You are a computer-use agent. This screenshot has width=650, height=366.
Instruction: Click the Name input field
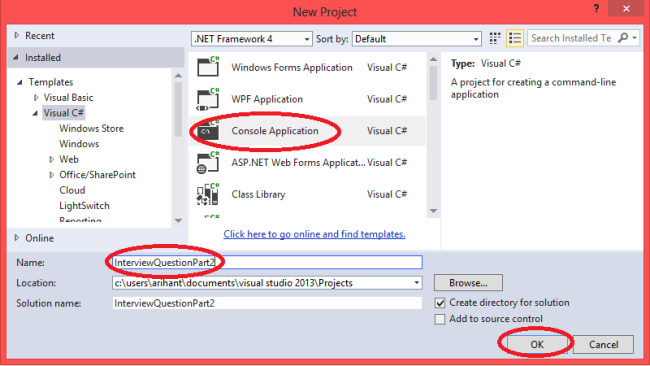pyautogui.click(x=267, y=262)
